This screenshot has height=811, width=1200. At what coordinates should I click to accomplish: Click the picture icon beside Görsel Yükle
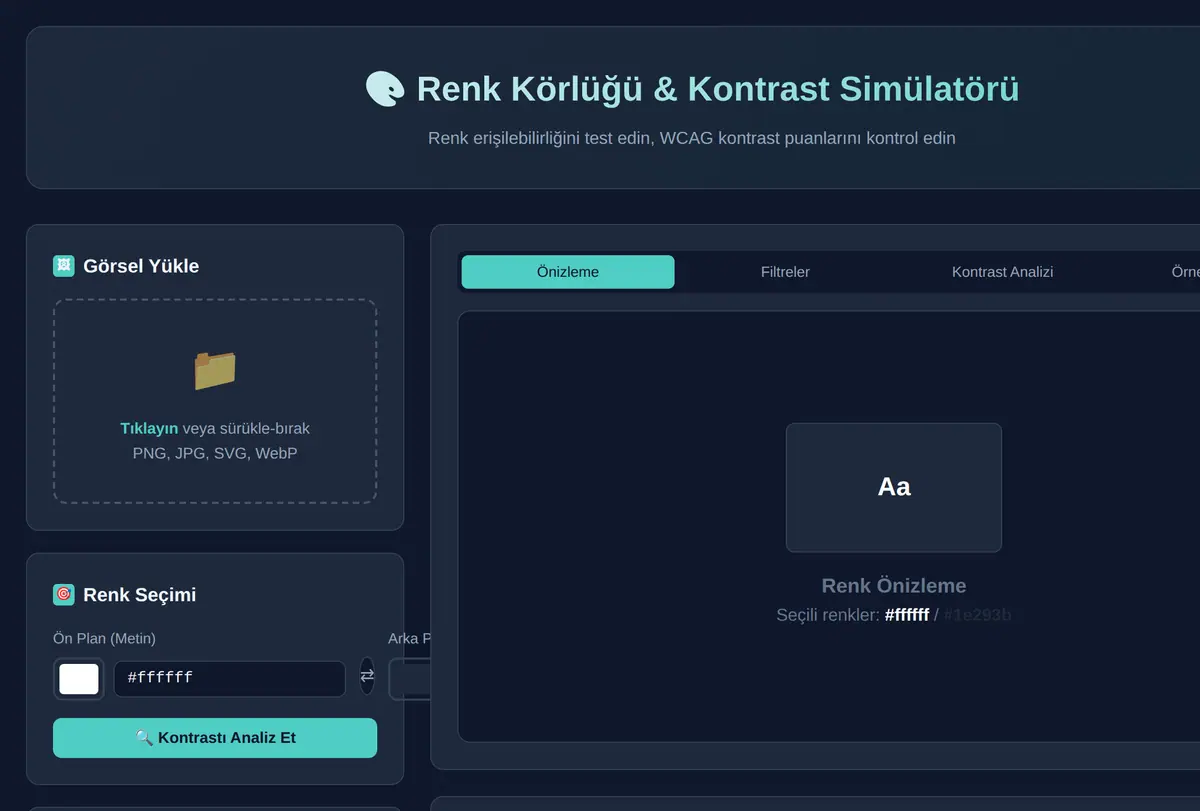click(64, 266)
